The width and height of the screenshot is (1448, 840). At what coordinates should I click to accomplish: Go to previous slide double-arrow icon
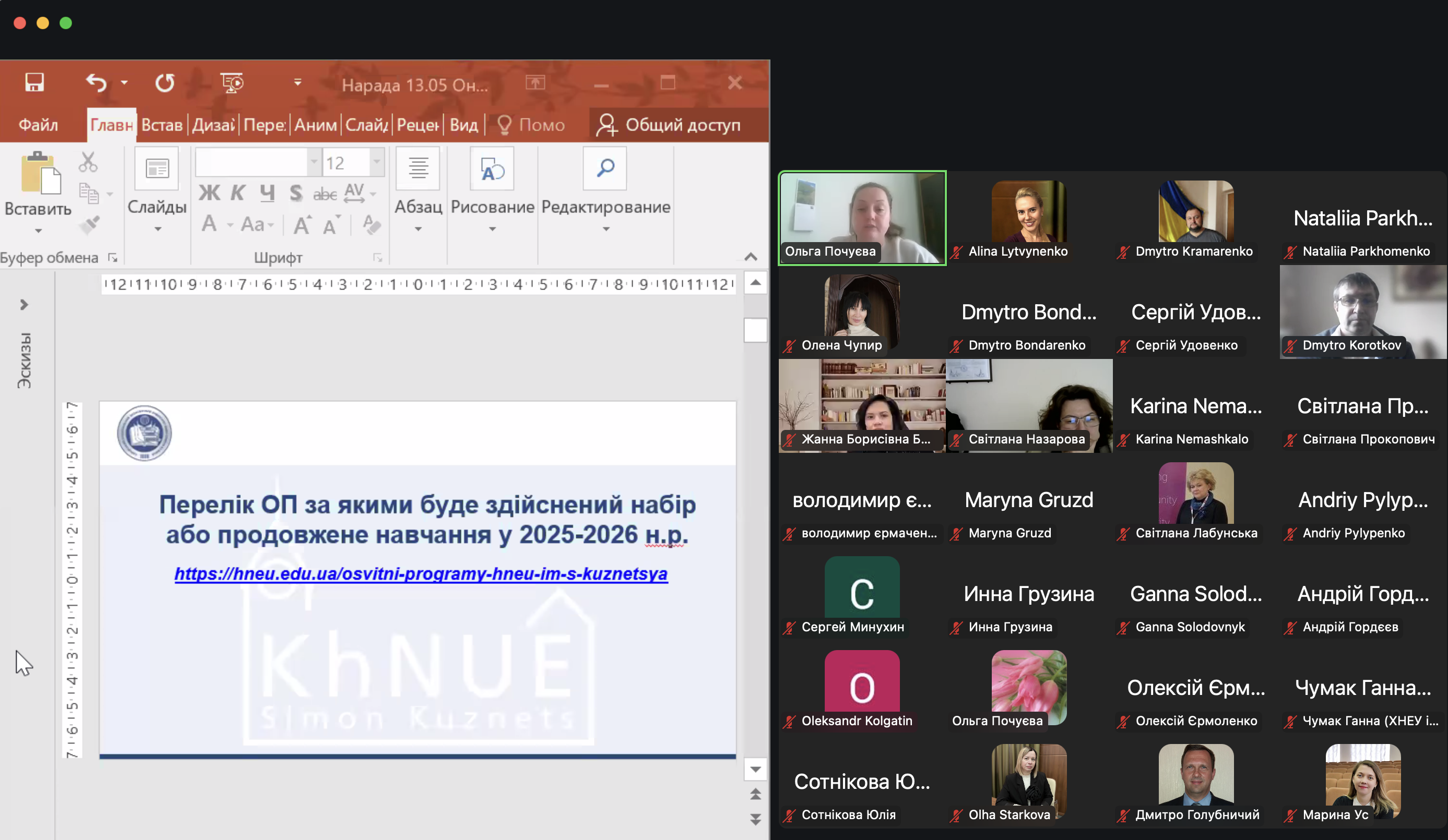point(756,795)
